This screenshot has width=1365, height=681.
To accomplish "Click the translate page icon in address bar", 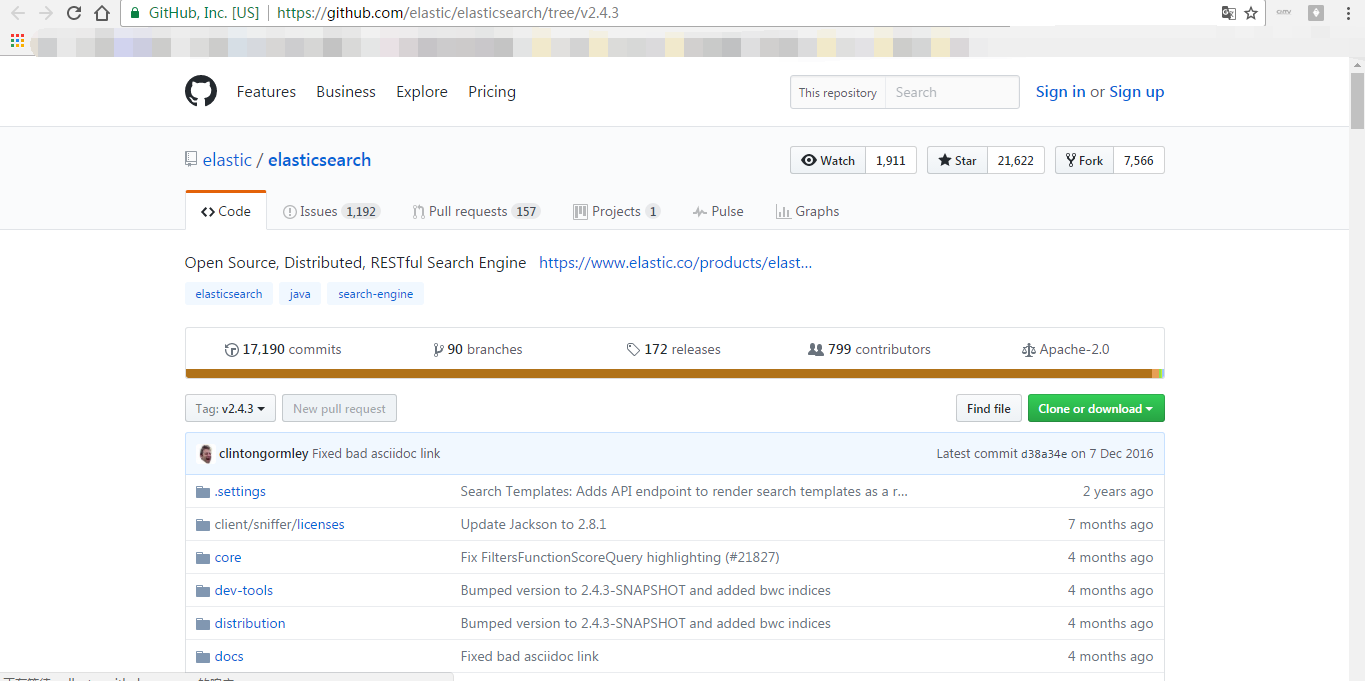I will coord(1228,13).
